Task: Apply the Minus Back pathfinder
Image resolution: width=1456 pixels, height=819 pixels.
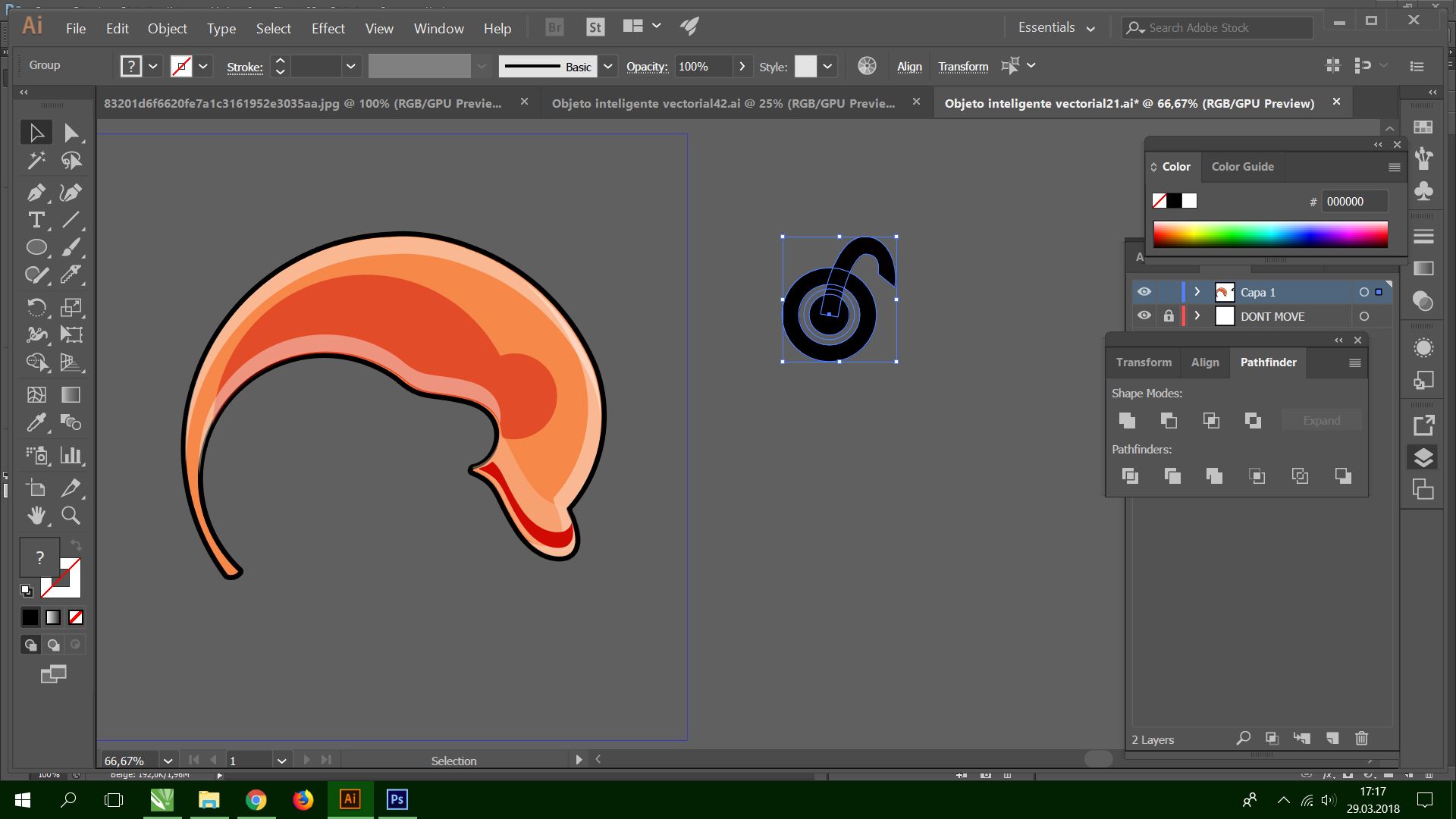Action: [1343, 475]
